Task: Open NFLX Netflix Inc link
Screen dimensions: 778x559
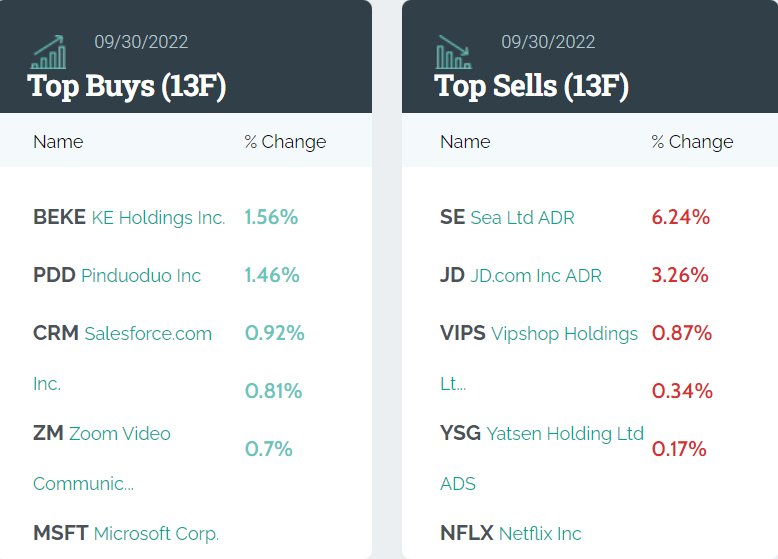Action: [x=511, y=533]
